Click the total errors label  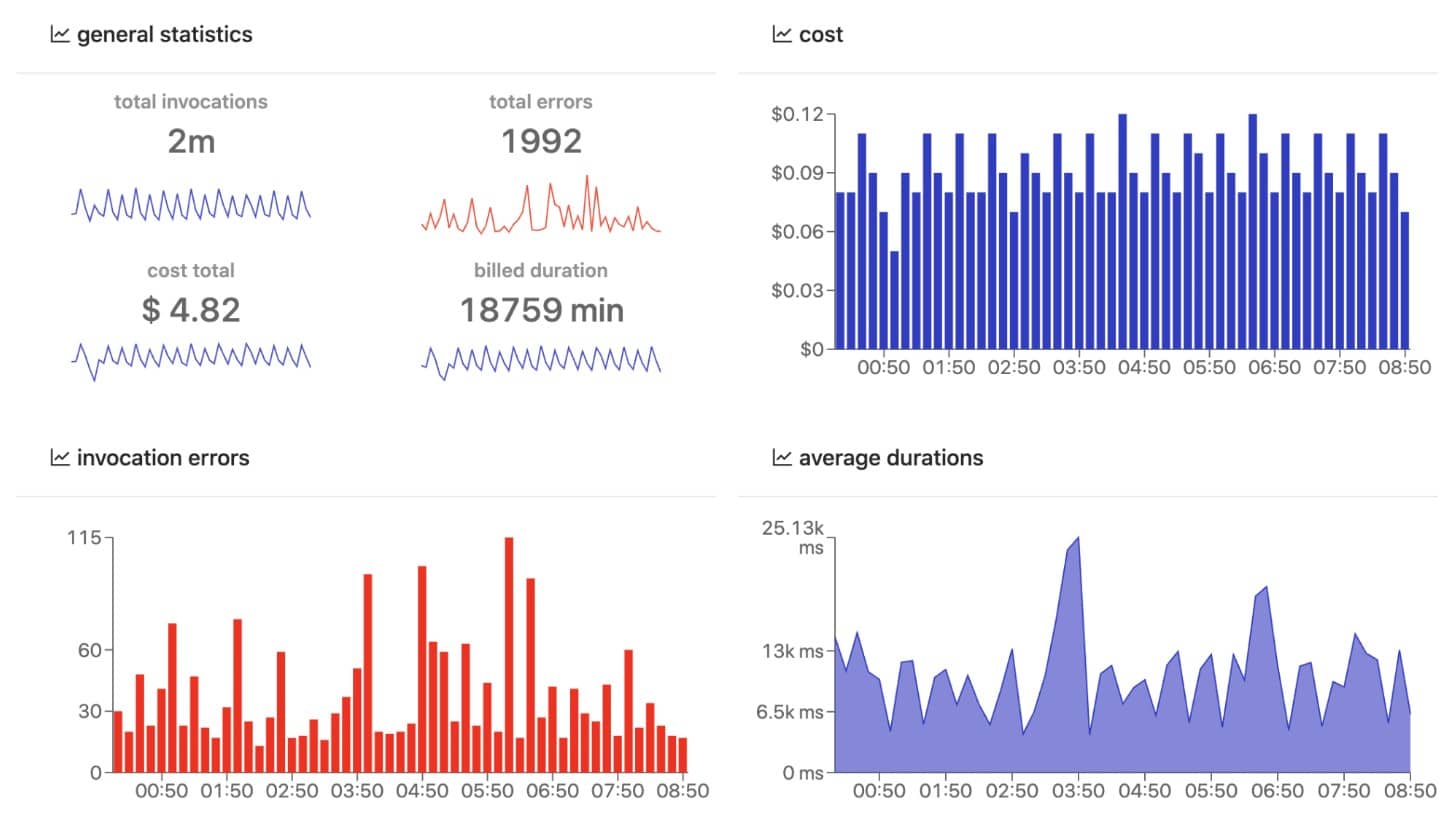coord(541,101)
